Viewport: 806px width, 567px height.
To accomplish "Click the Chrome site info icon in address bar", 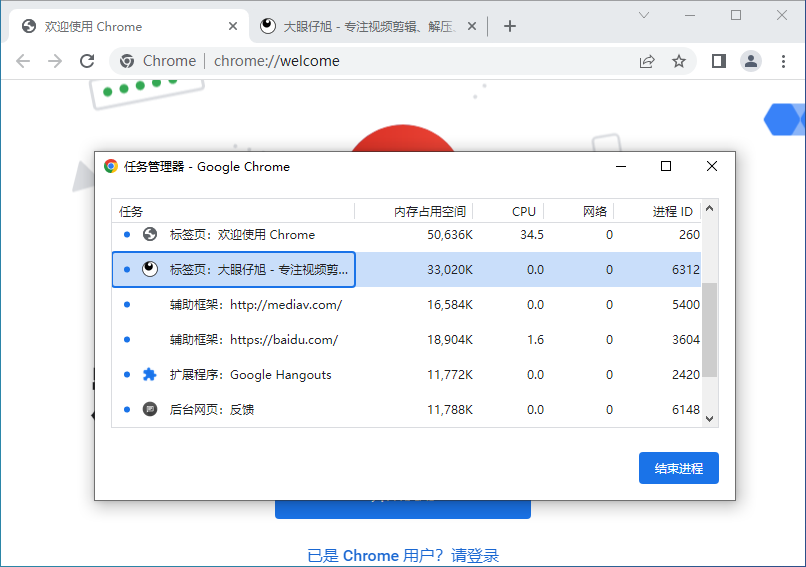I will (127, 61).
